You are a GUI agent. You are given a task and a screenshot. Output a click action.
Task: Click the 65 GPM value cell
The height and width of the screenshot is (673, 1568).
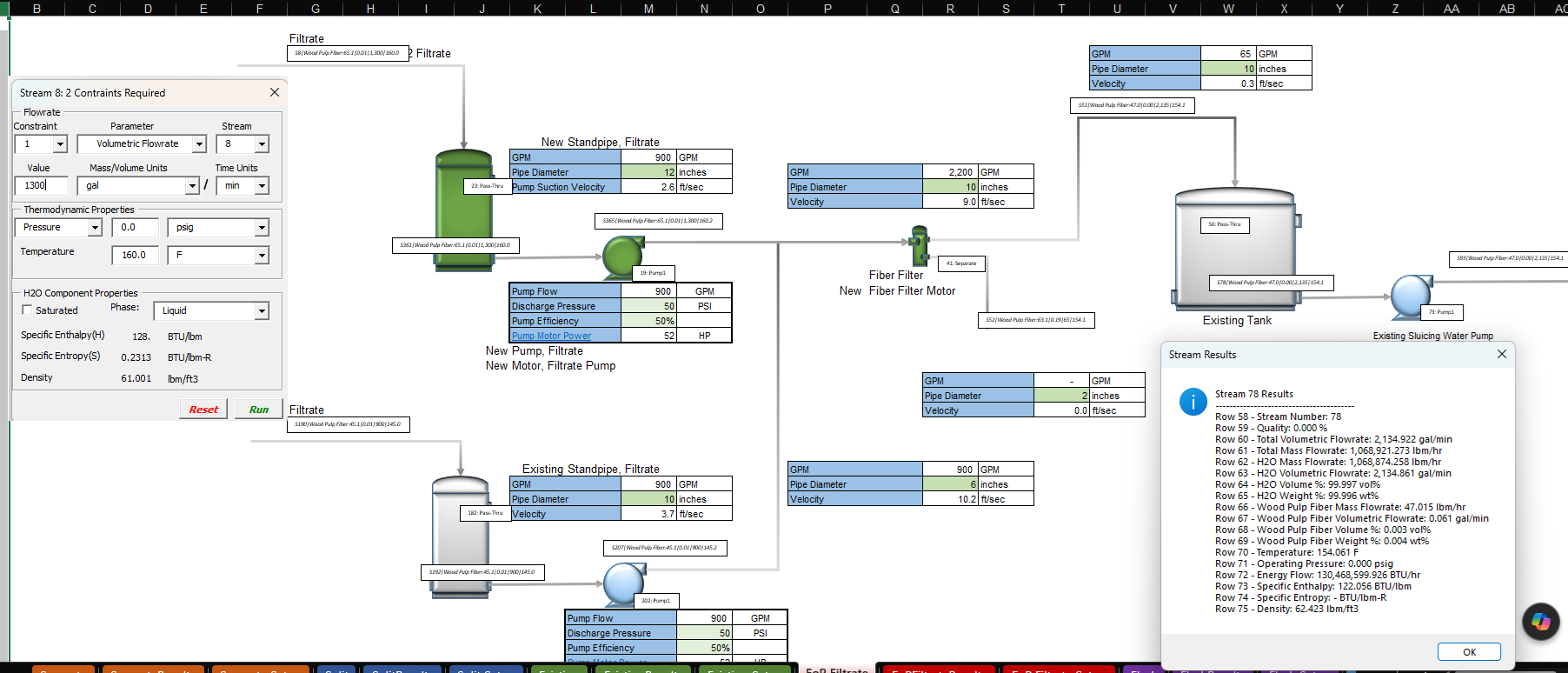[1228, 54]
